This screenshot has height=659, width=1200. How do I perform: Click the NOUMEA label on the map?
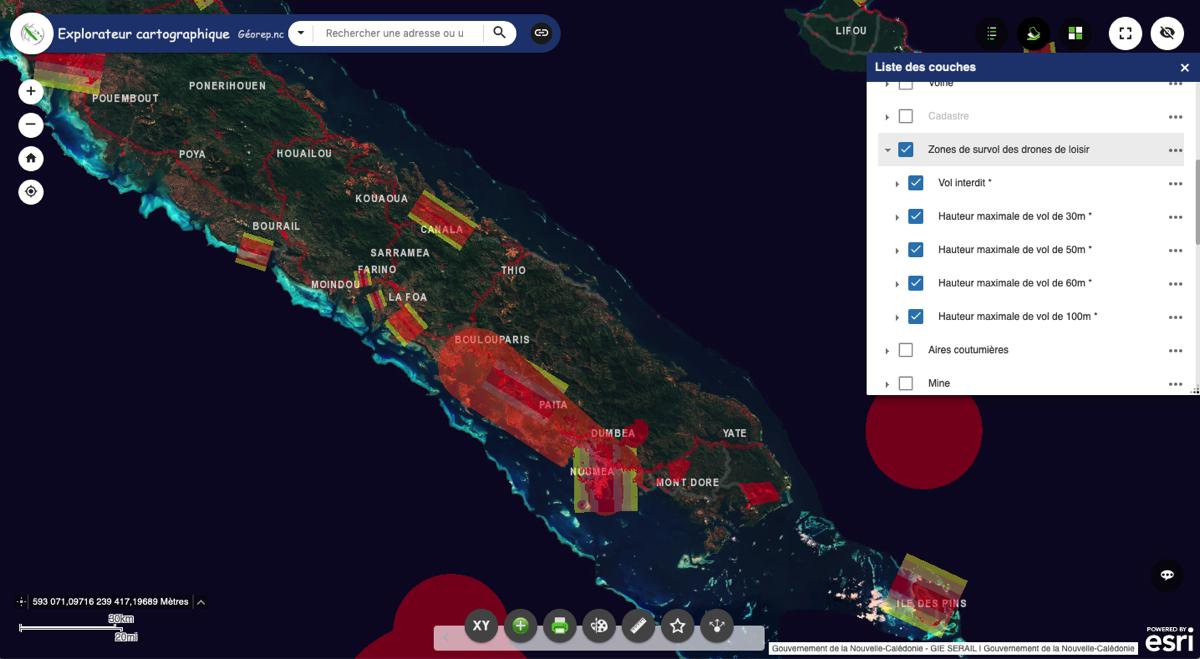tap(592, 472)
